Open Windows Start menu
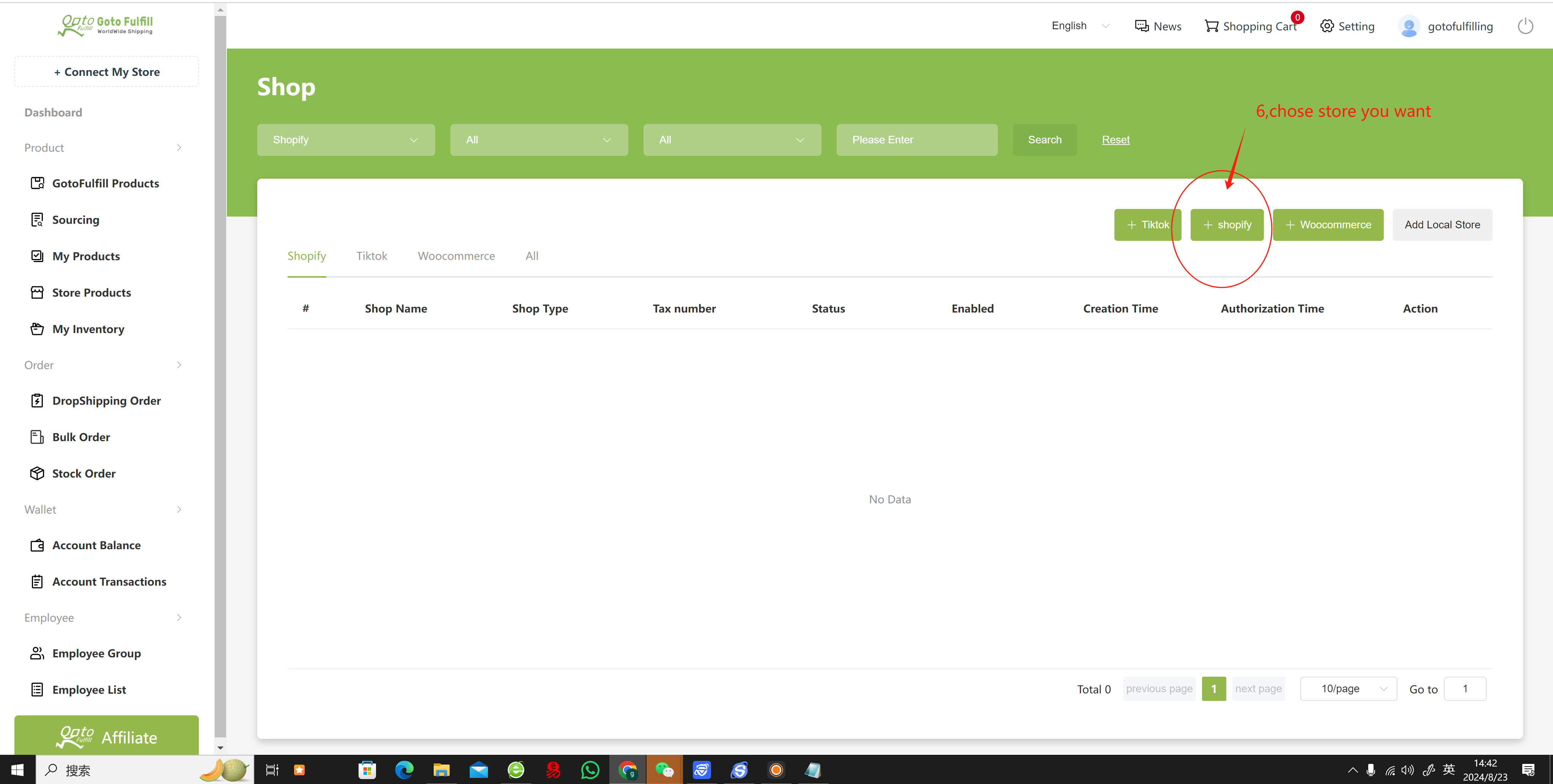Image resolution: width=1553 pixels, height=784 pixels. point(17,770)
